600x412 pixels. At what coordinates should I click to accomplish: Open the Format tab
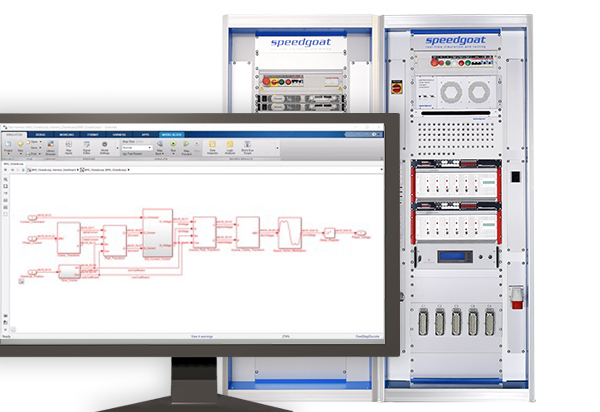93,134
